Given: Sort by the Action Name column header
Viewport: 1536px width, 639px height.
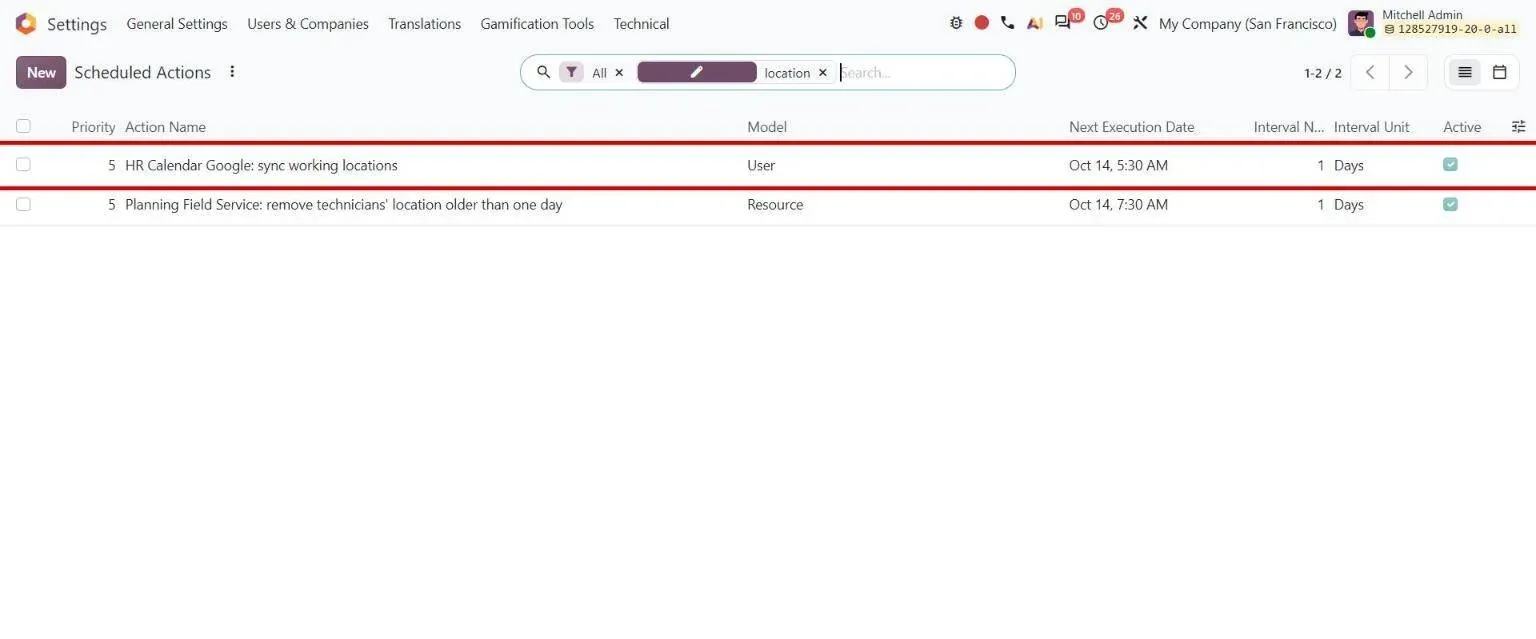Looking at the screenshot, I should [165, 127].
